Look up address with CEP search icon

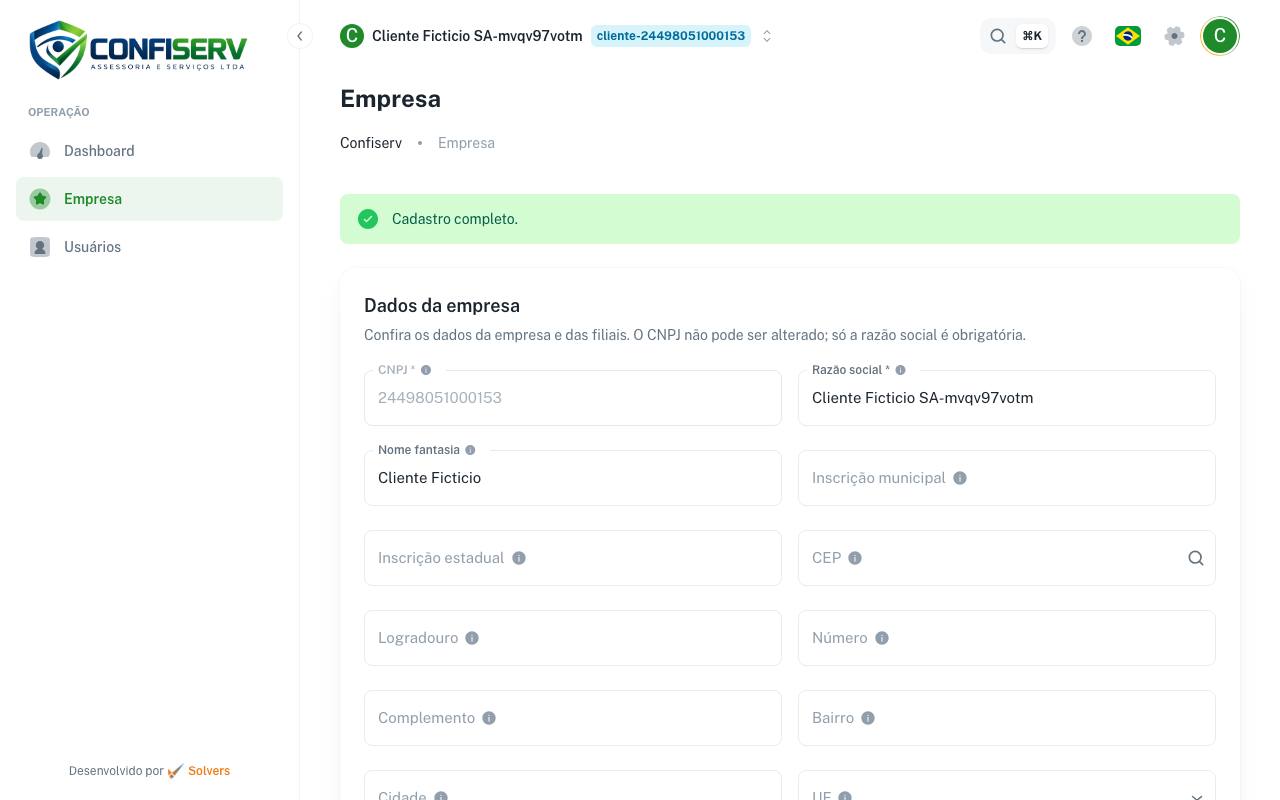[1196, 558]
